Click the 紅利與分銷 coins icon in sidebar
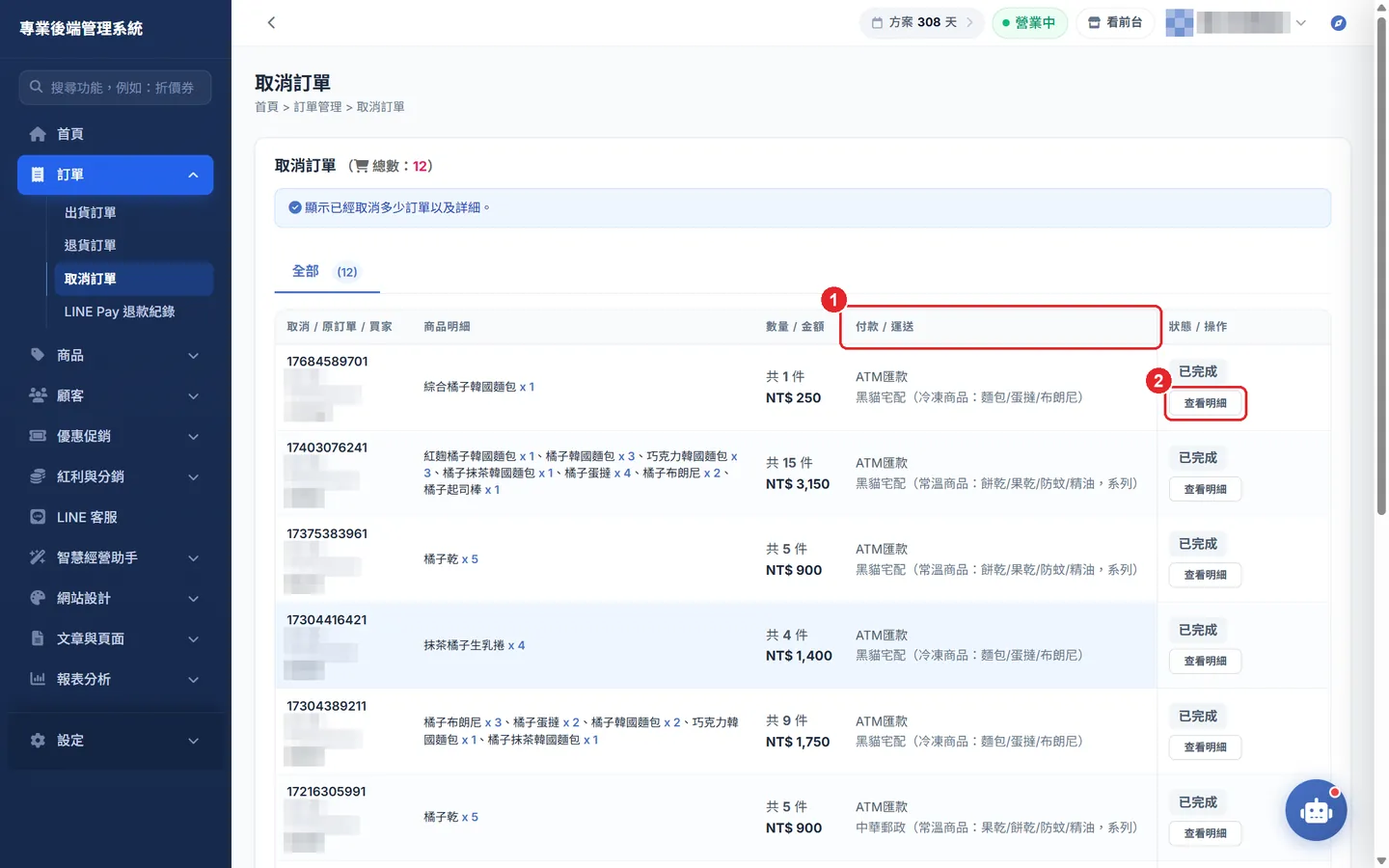 click(x=38, y=476)
